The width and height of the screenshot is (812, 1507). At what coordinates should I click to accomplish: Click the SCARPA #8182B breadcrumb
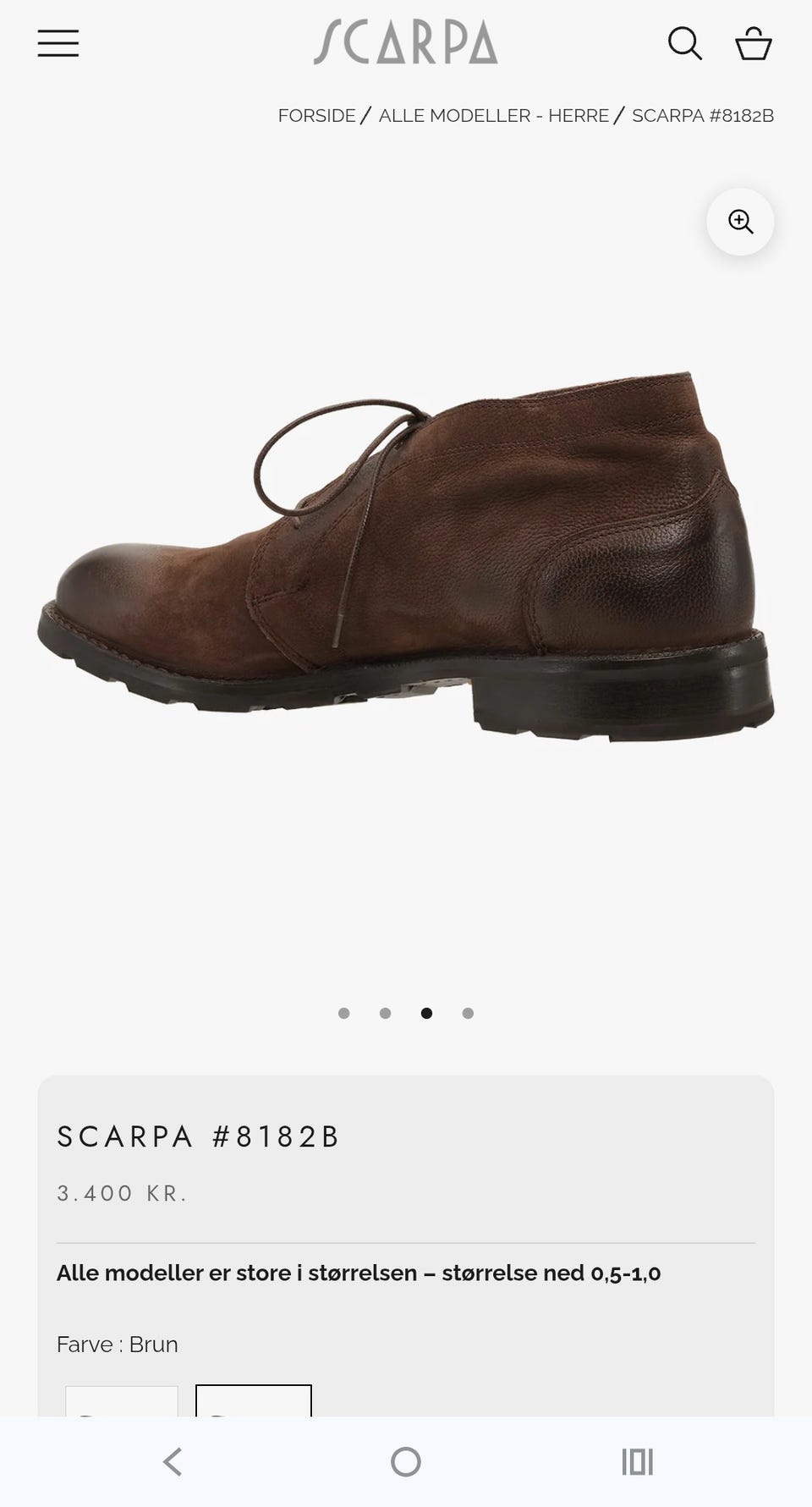pyautogui.click(x=703, y=116)
